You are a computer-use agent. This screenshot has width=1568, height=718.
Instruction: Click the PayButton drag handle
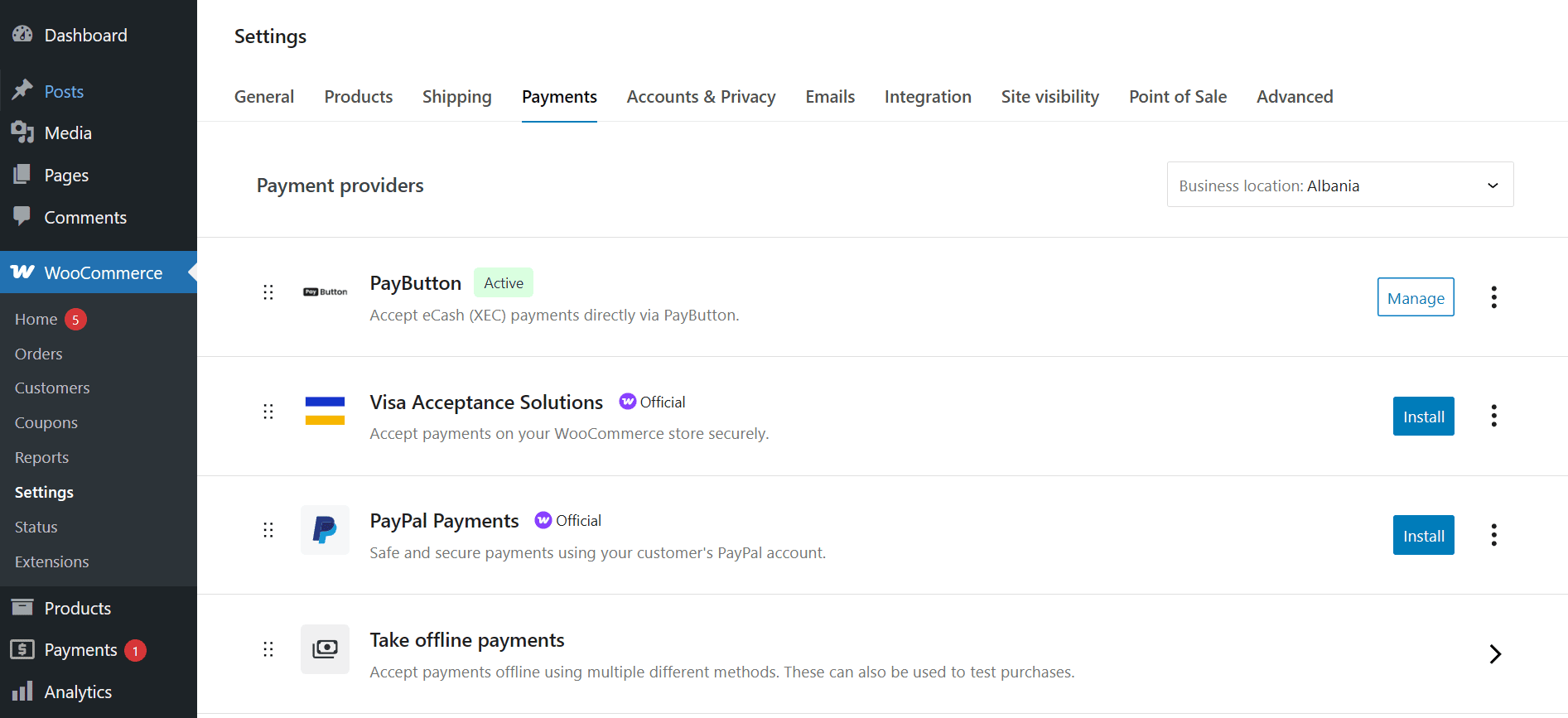point(268,292)
